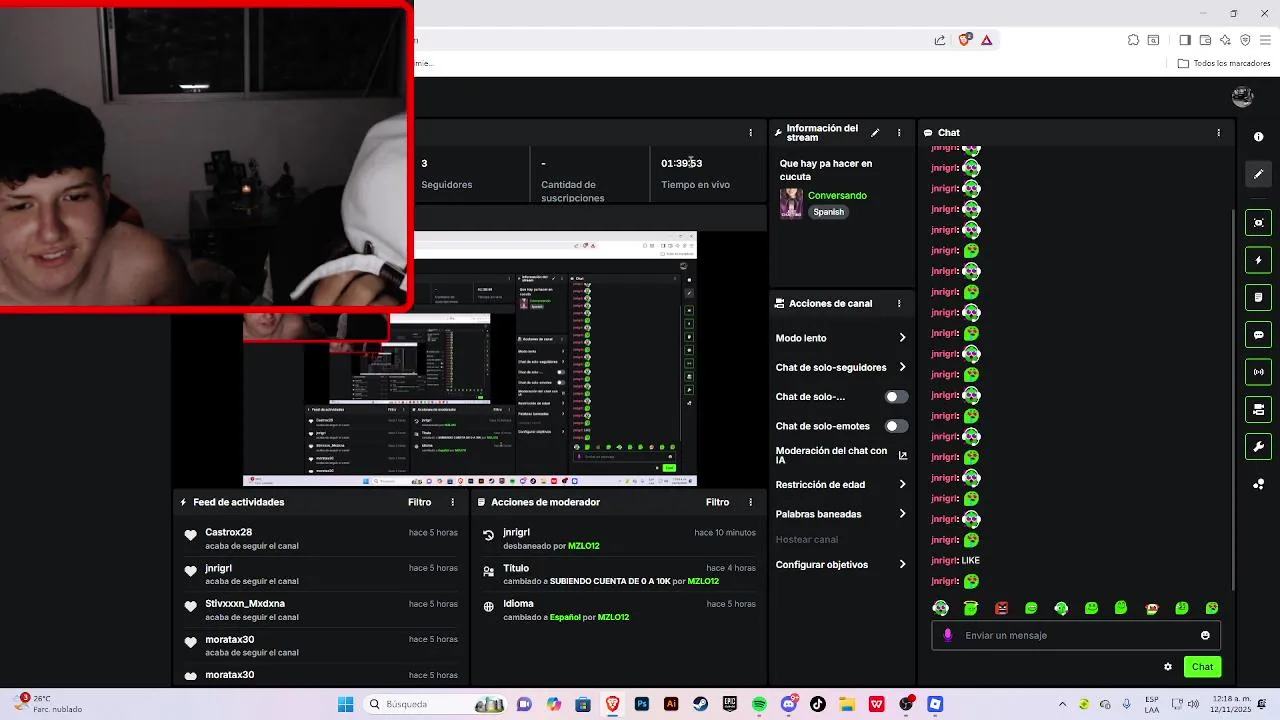
Task: Click MZLO12 link in jnrigrl desbaneado row
Action: 583,546
